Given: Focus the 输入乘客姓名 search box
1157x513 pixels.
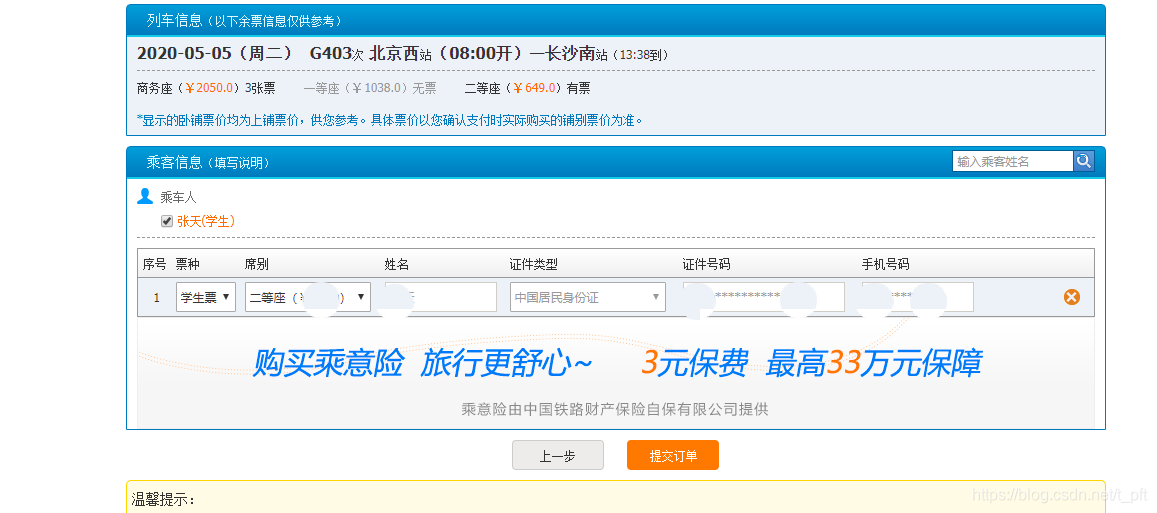Looking at the screenshot, I should (x=1012, y=161).
